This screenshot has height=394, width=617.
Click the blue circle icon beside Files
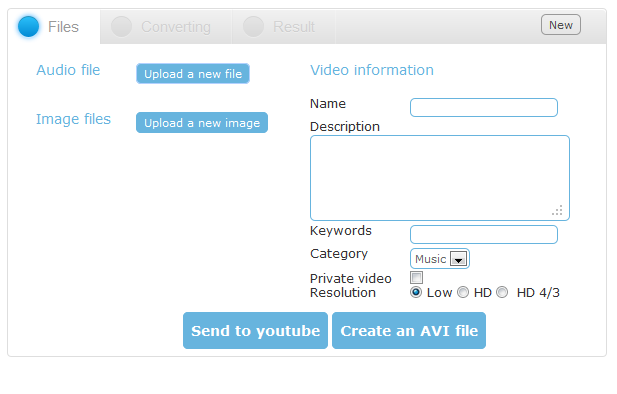(x=28, y=26)
